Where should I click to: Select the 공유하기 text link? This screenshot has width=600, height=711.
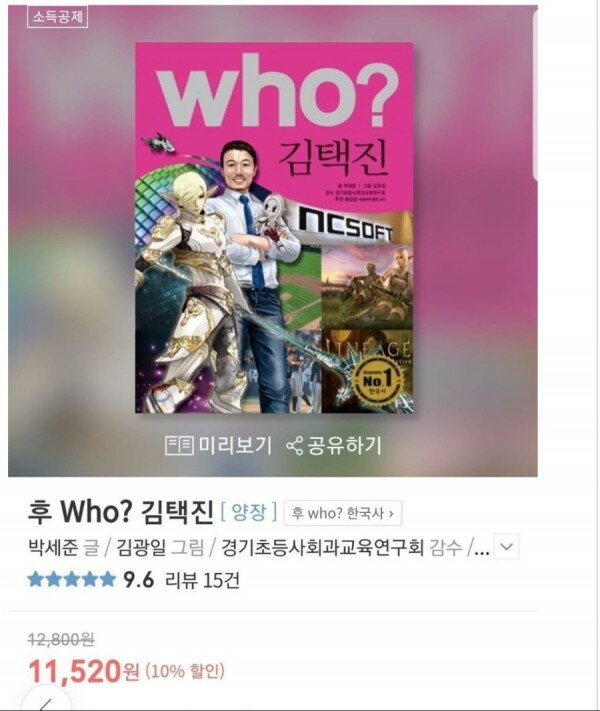click(345, 445)
